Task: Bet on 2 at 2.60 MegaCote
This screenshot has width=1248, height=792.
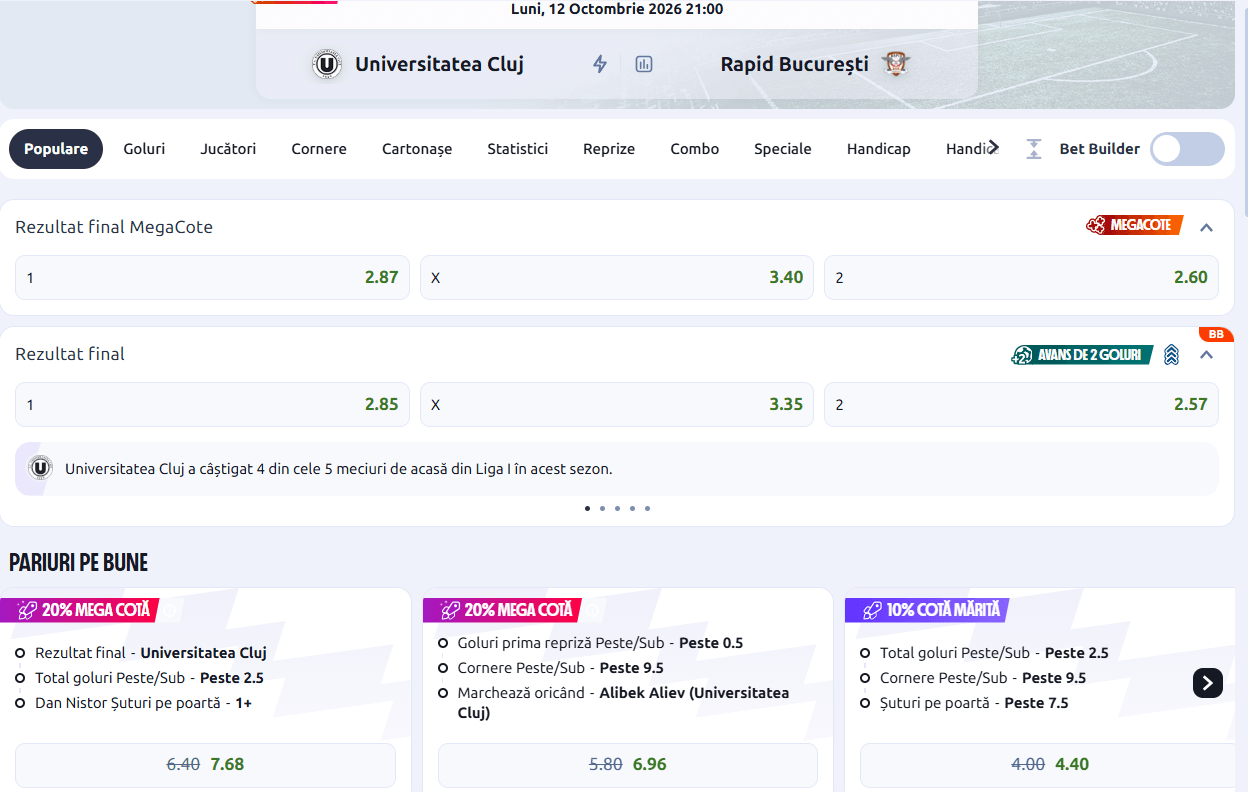Action: [x=1021, y=277]
